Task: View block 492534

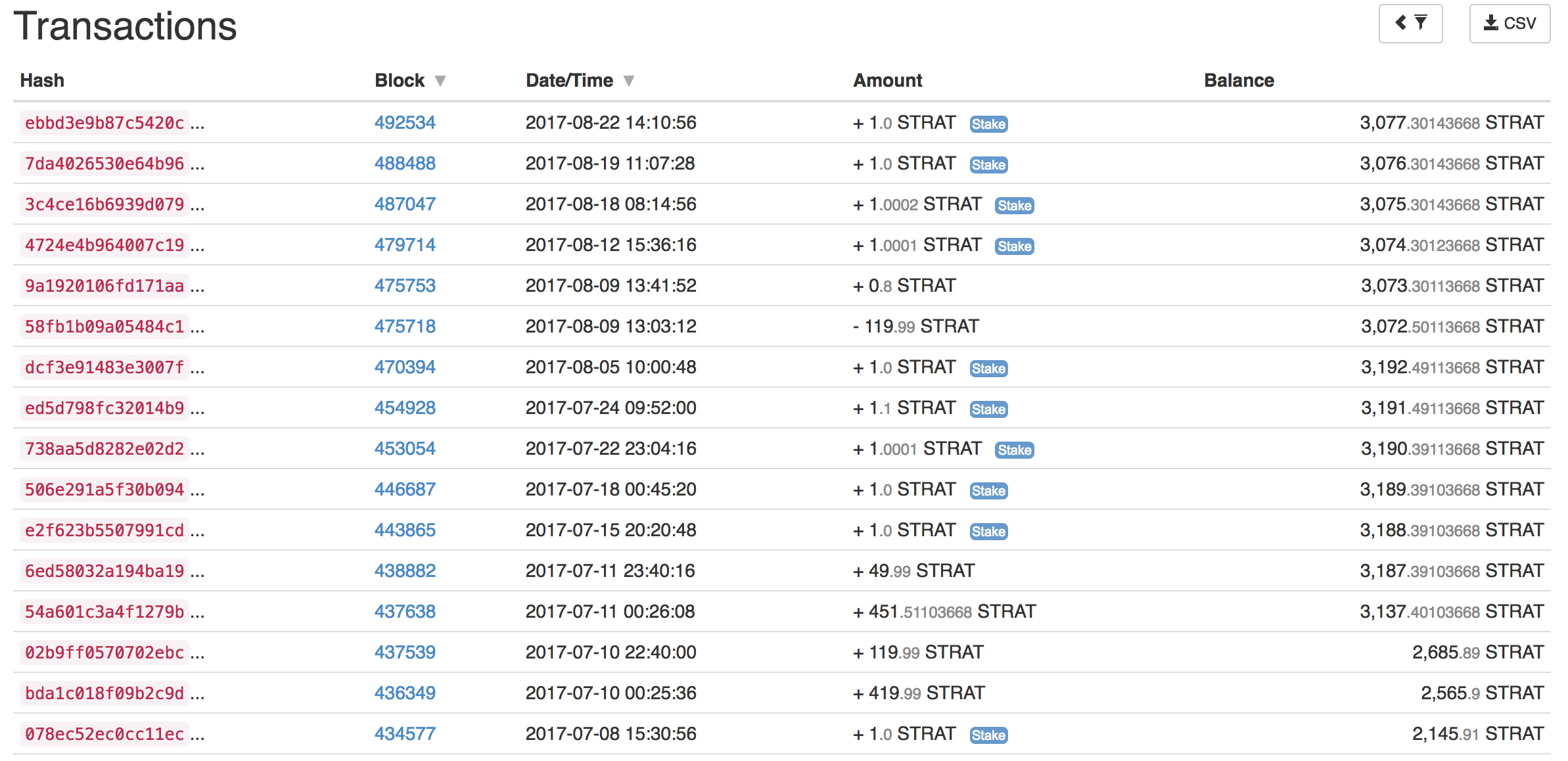Action: coord(405,123)
